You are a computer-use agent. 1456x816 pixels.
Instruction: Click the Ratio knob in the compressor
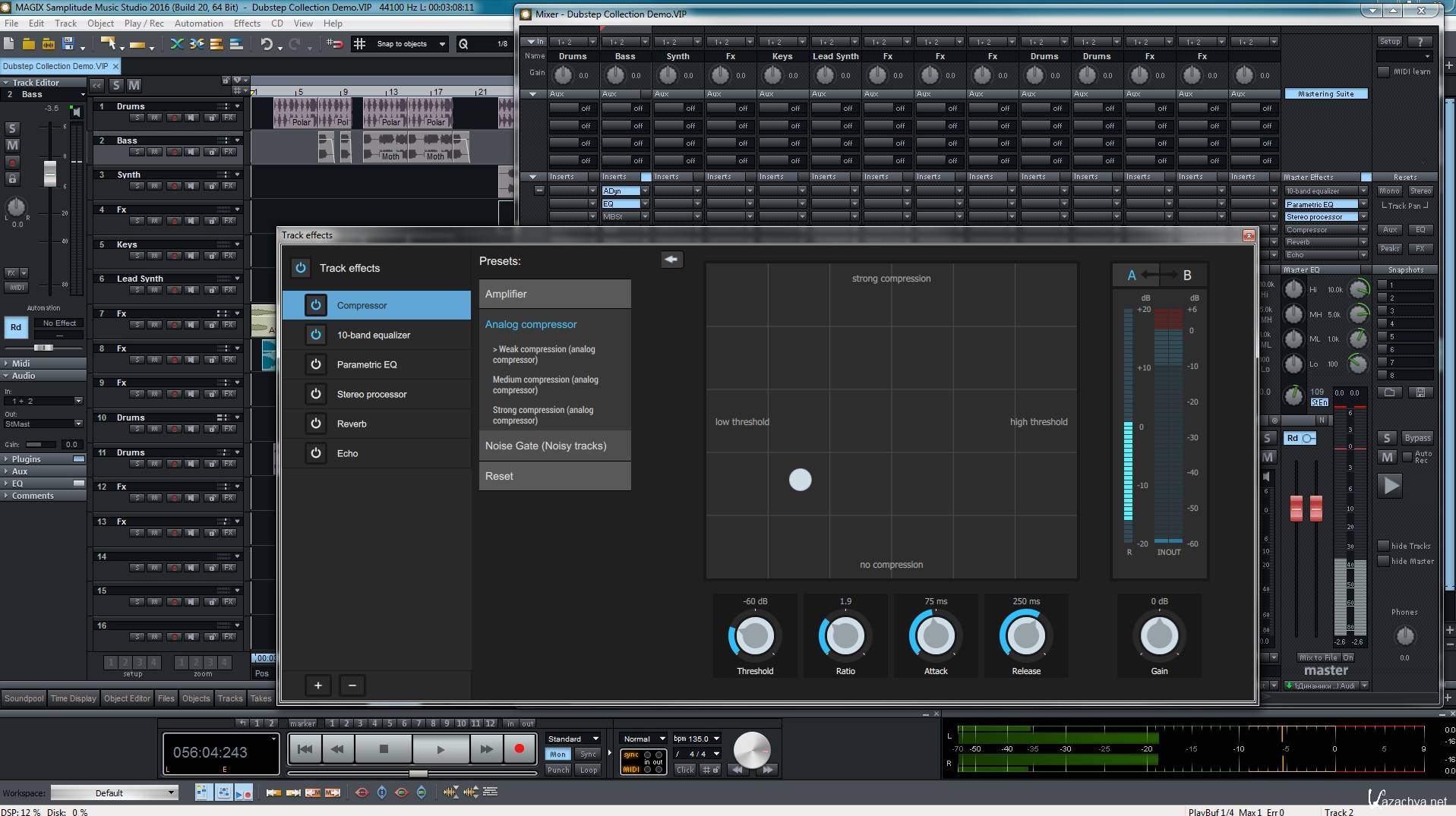pyautogui.click(x=845, y=636)
